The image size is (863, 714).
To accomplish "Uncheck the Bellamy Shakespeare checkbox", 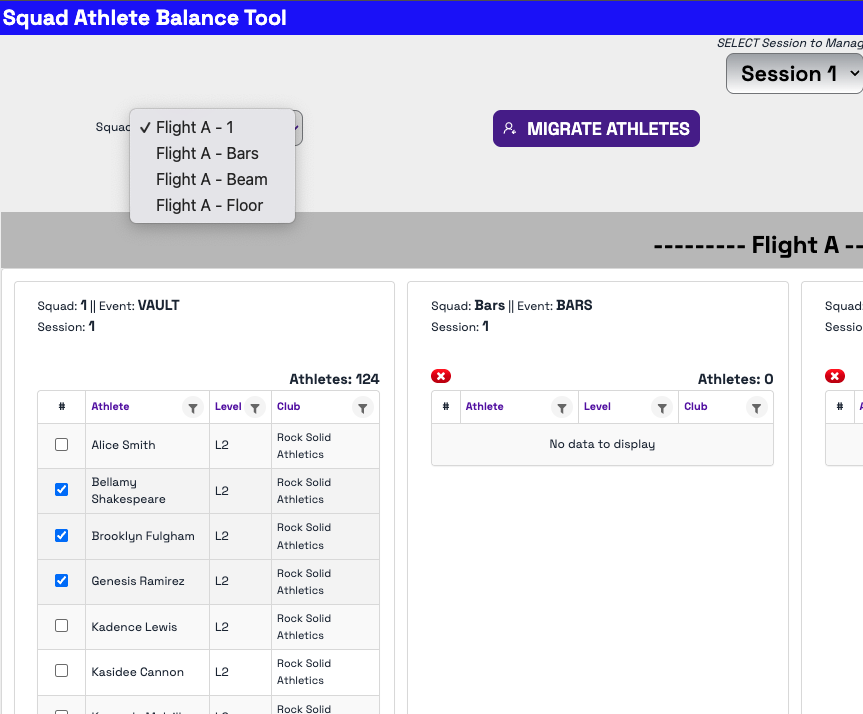I will 62,489.
